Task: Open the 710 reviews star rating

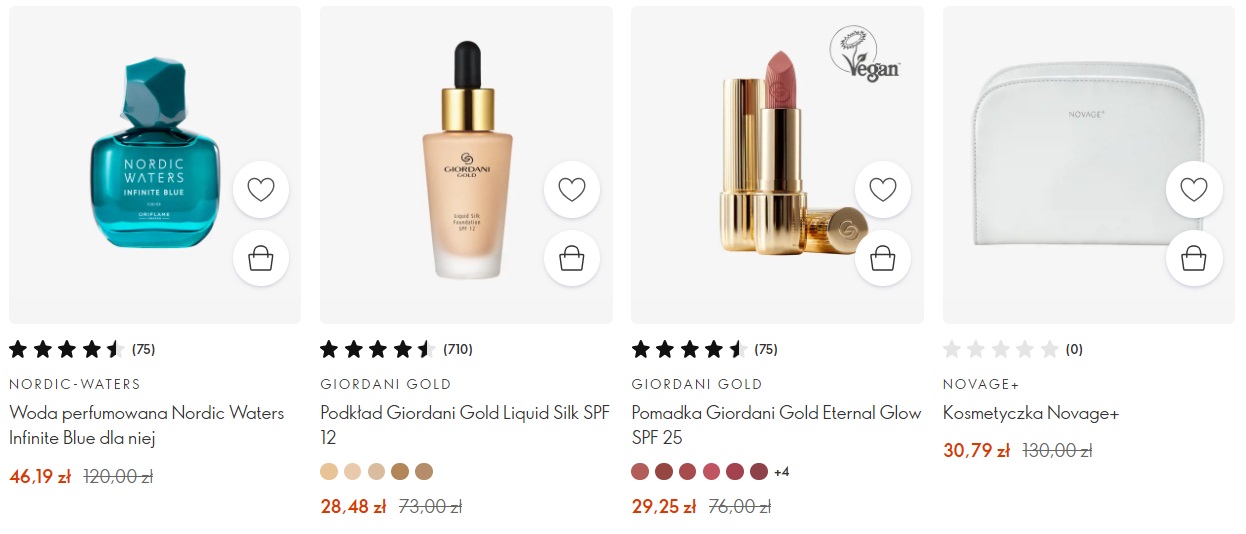Action: [396, 349]
